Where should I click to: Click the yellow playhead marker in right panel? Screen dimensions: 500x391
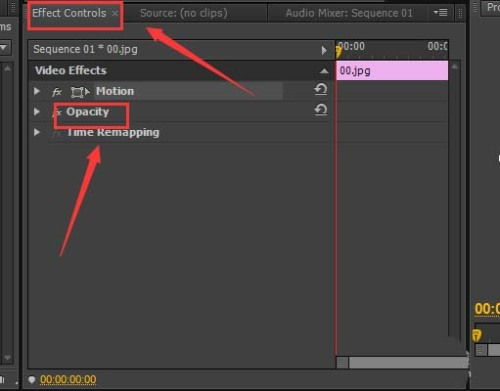tap(477, 335)
